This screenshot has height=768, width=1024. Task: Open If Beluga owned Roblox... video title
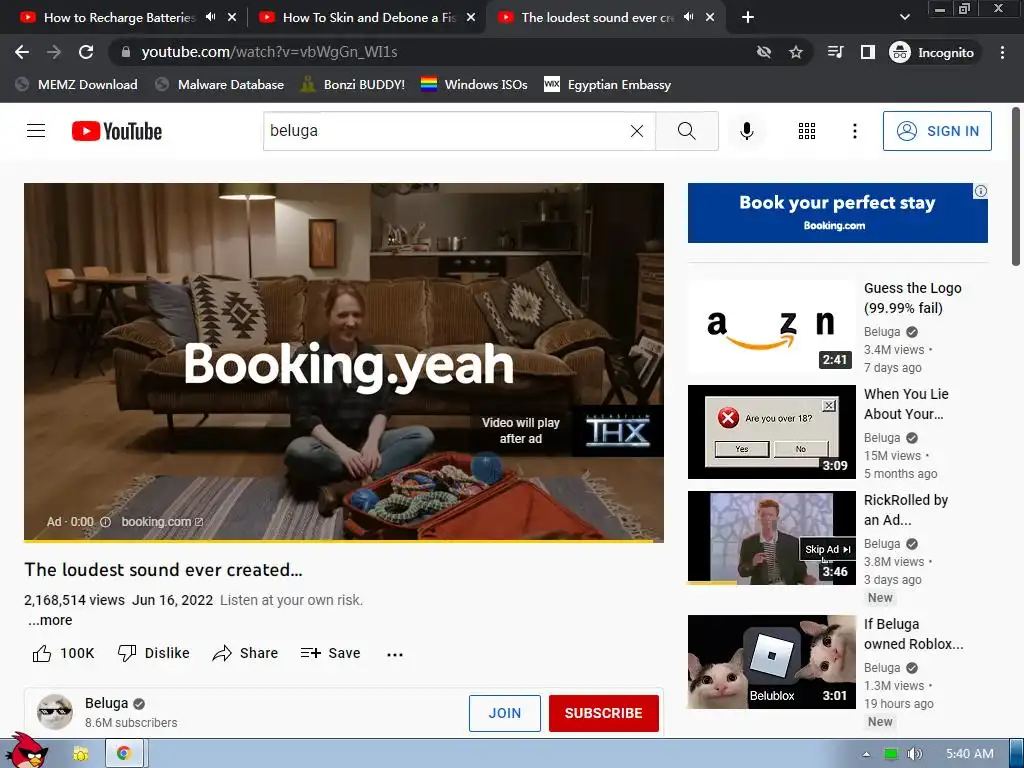pos(913,634)
